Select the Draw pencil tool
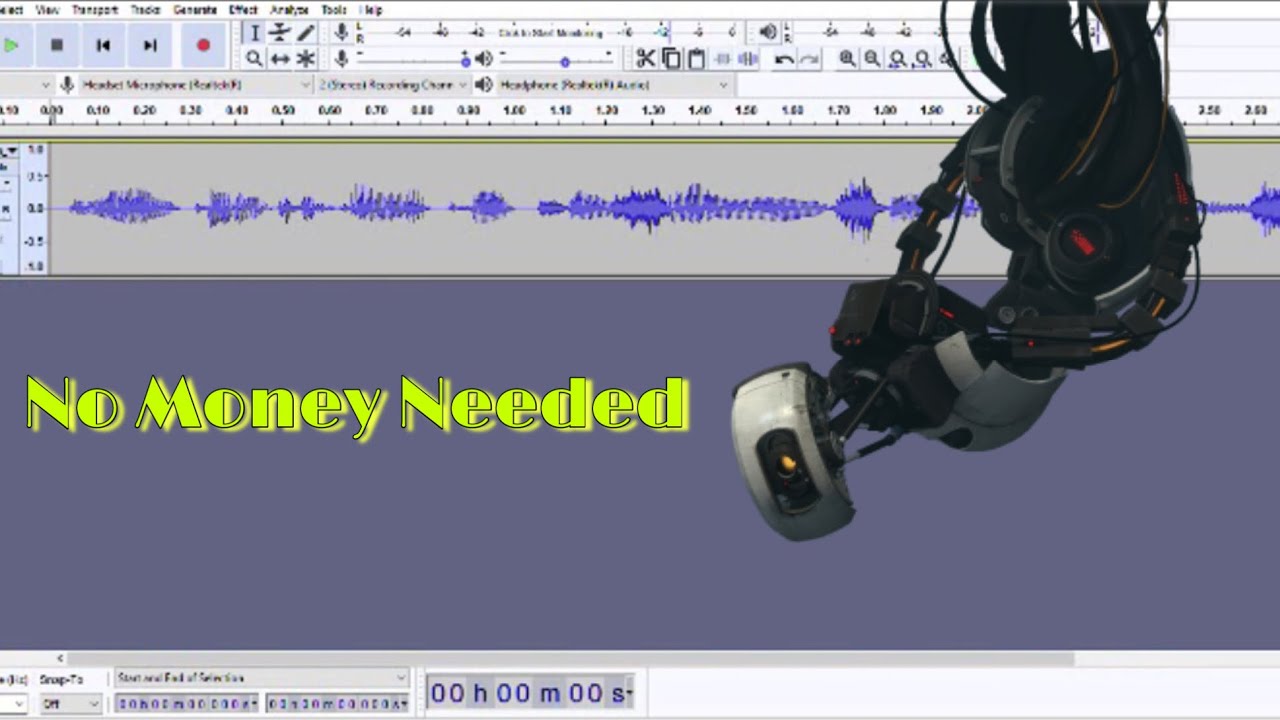1280x720 pixels. coord(306,33)
